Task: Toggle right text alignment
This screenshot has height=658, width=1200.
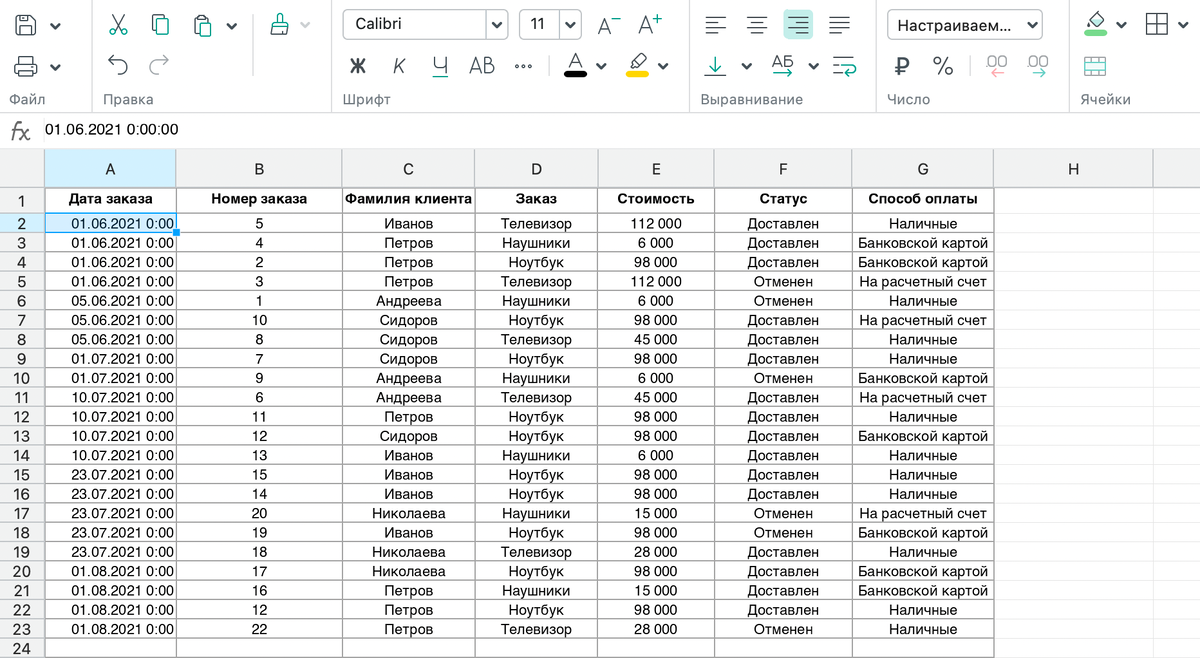Action: click(798, 24)
